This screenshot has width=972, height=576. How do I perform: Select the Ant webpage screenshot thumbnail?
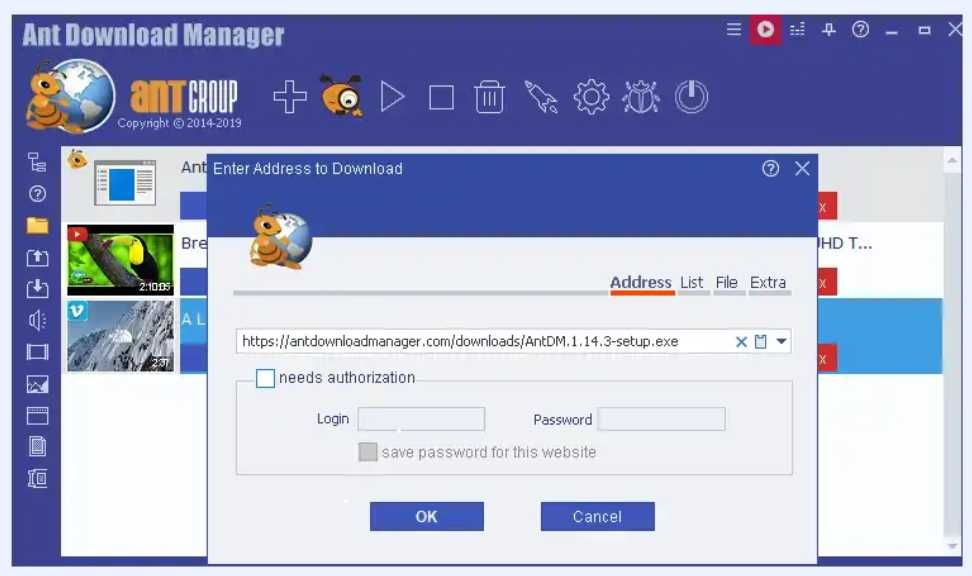click(x=125, y=183)
